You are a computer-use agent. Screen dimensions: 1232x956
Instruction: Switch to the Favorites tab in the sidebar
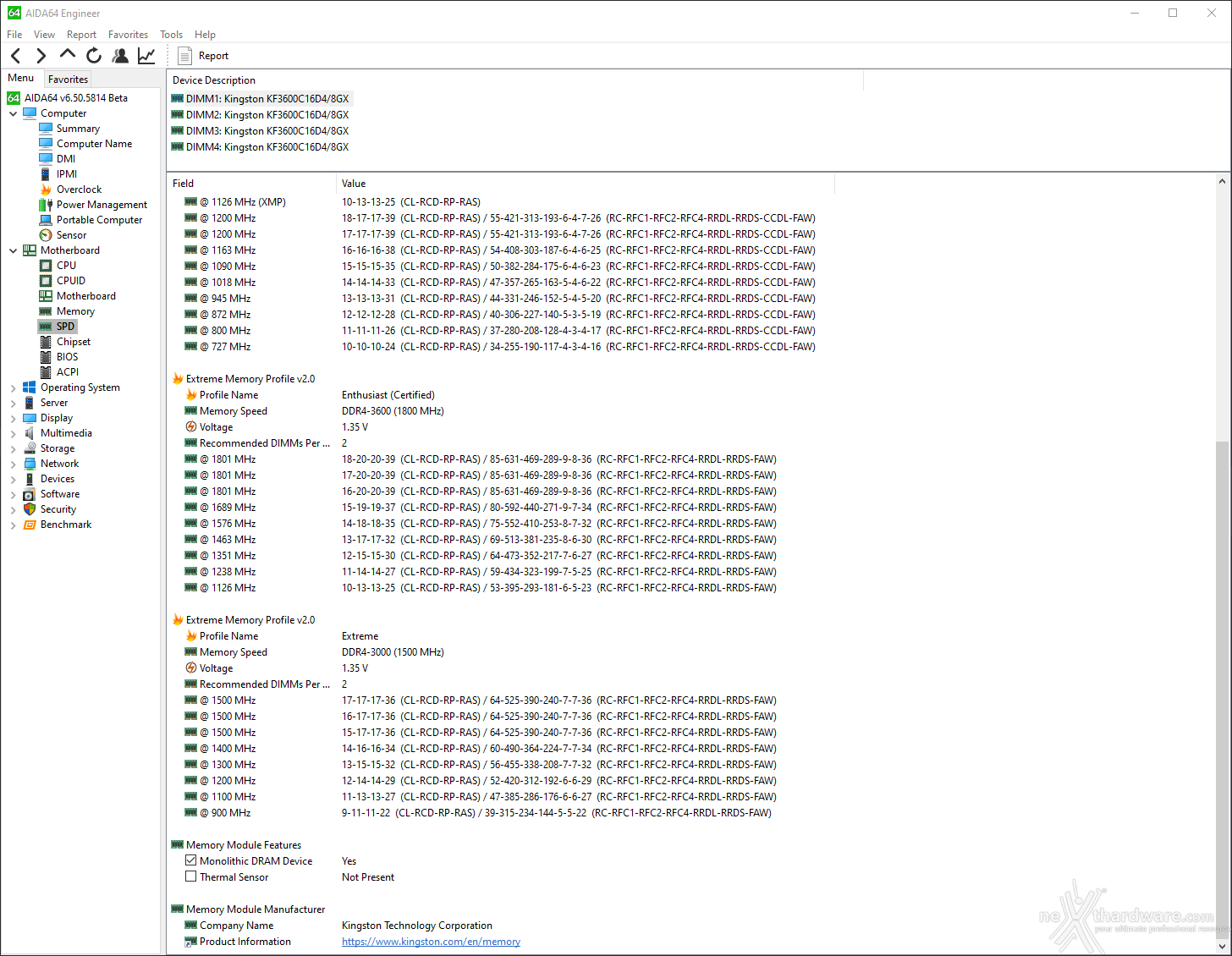[68, 79]
